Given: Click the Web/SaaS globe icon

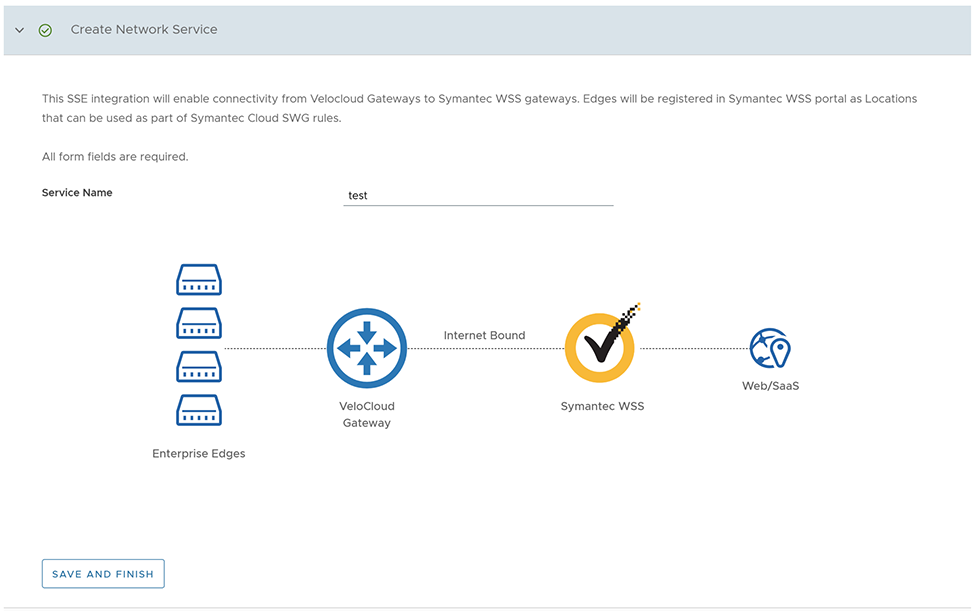Looking at the screenshot, I should tap(770, 349).
